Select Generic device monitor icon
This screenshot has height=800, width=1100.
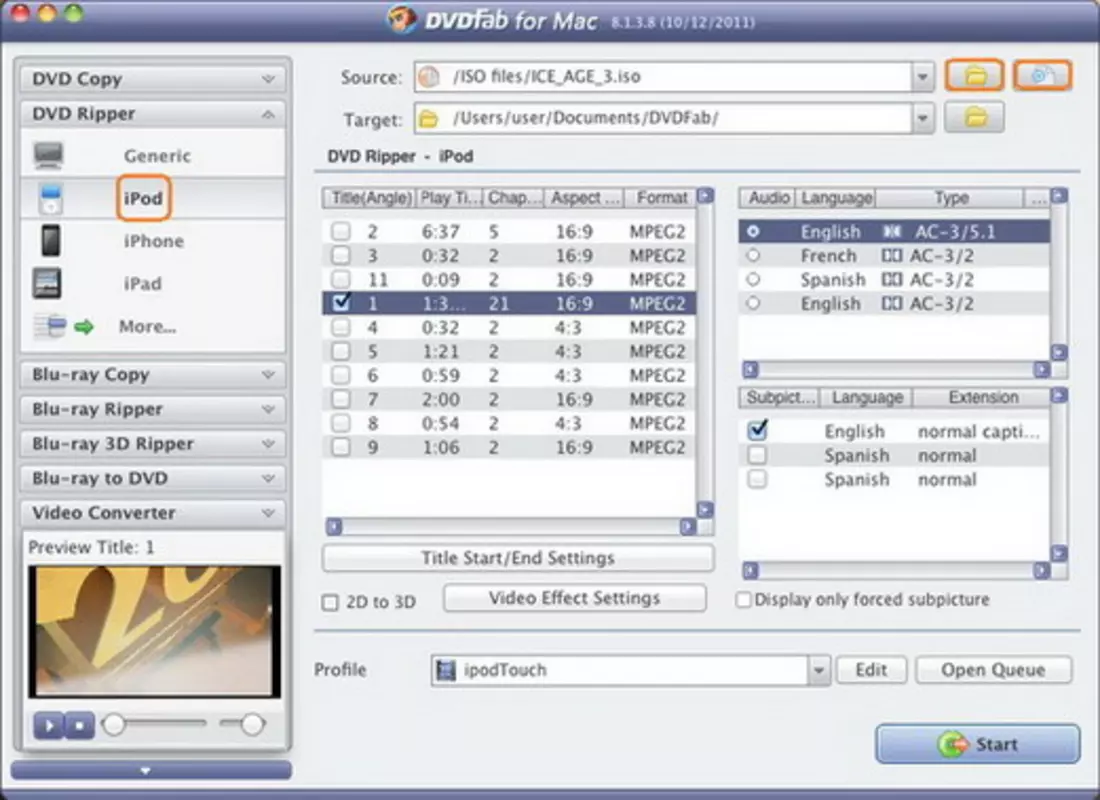(48, 155)
